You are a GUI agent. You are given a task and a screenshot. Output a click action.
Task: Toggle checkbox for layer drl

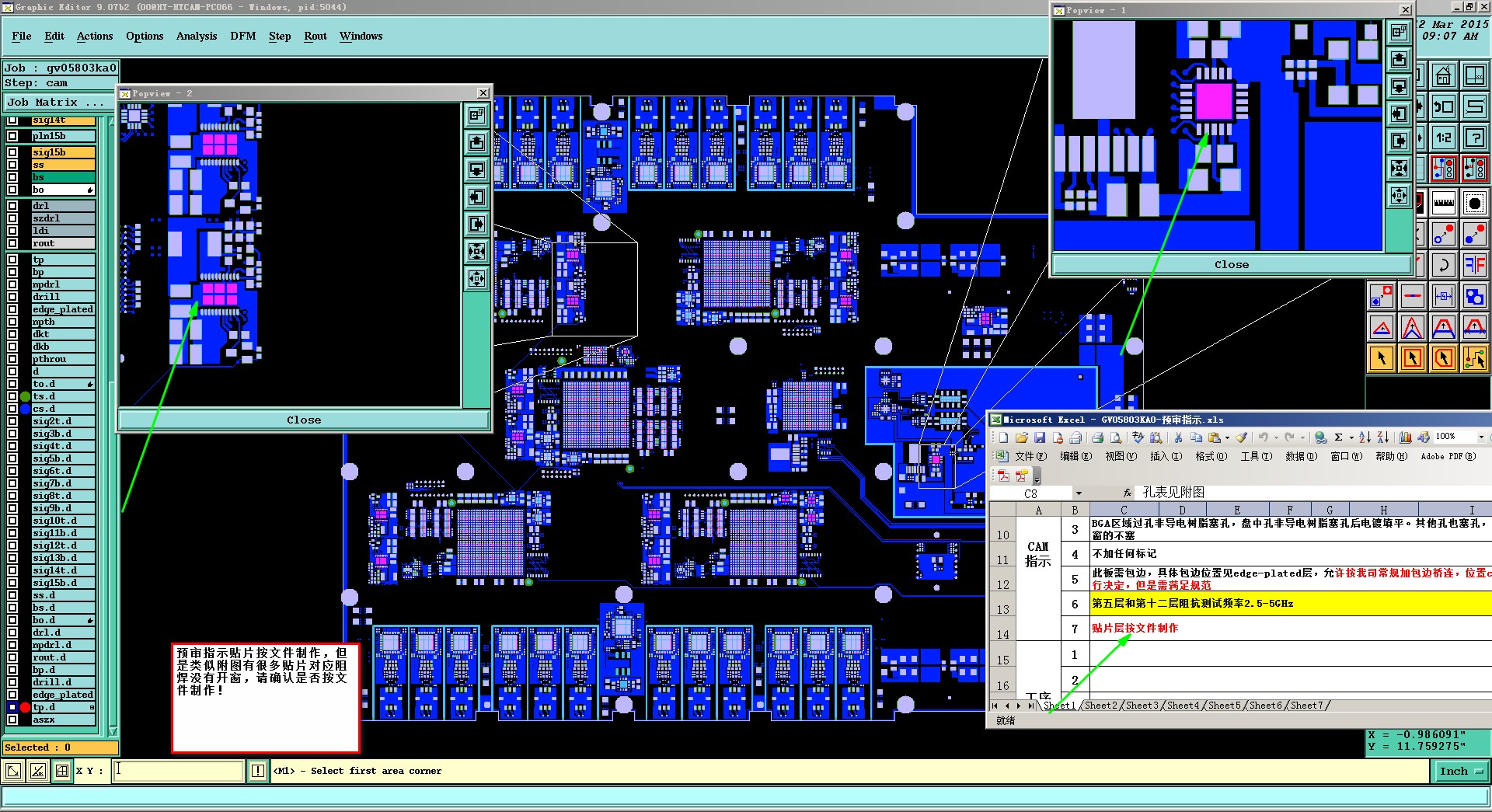coord(12,206)
